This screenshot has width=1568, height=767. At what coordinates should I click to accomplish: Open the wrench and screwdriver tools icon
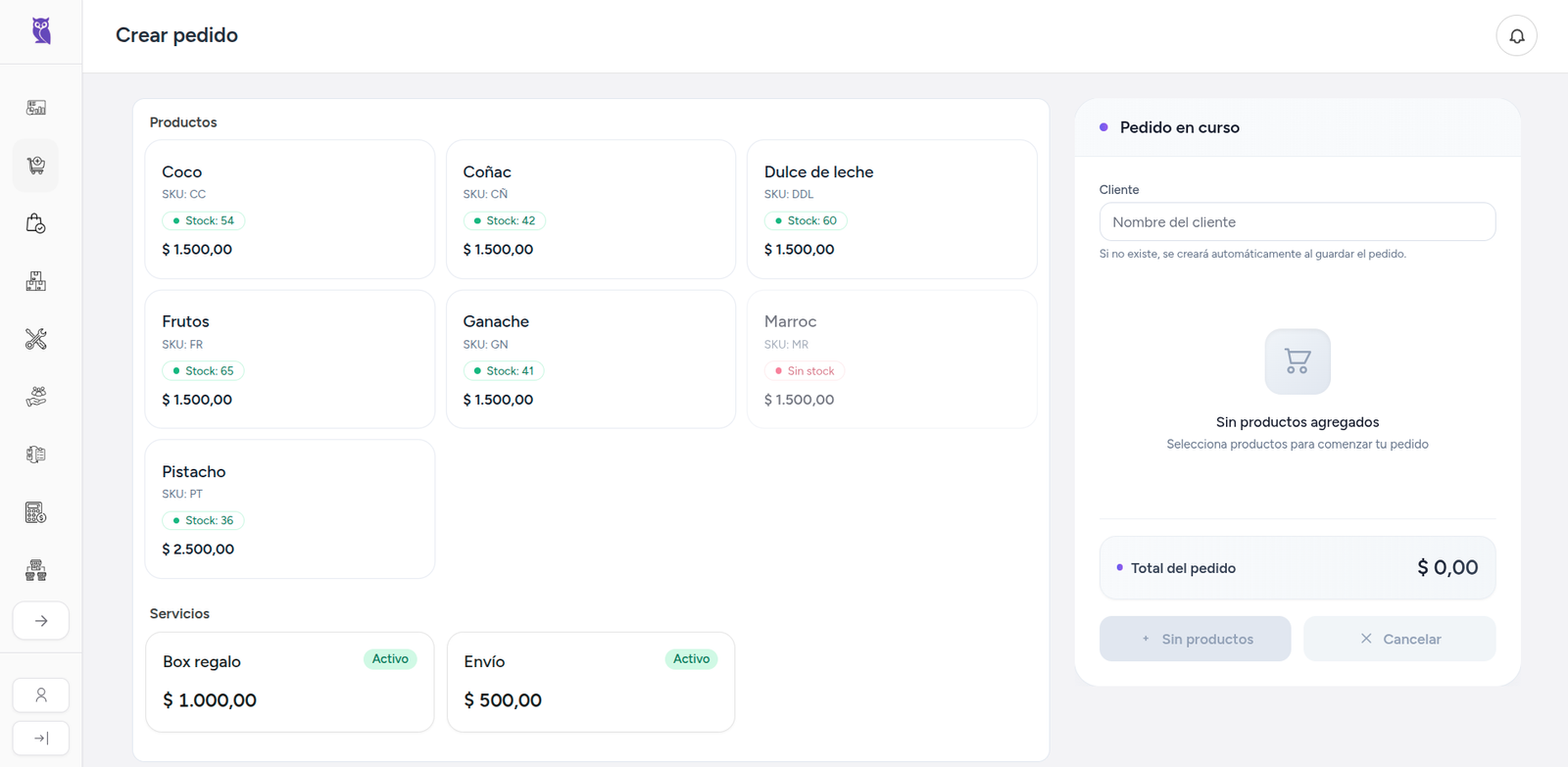(36, 340)
